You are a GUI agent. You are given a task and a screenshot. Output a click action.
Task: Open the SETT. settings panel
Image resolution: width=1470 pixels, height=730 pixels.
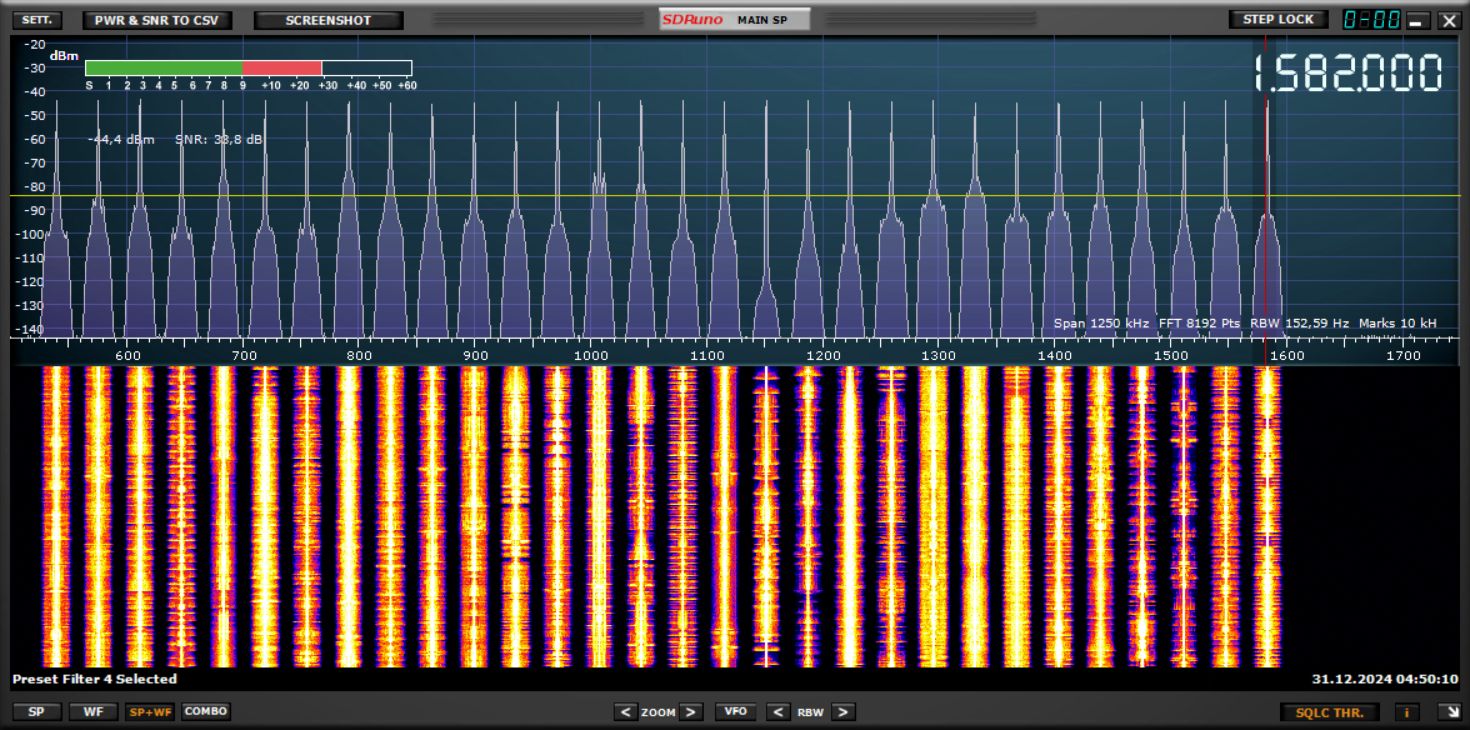37,20
